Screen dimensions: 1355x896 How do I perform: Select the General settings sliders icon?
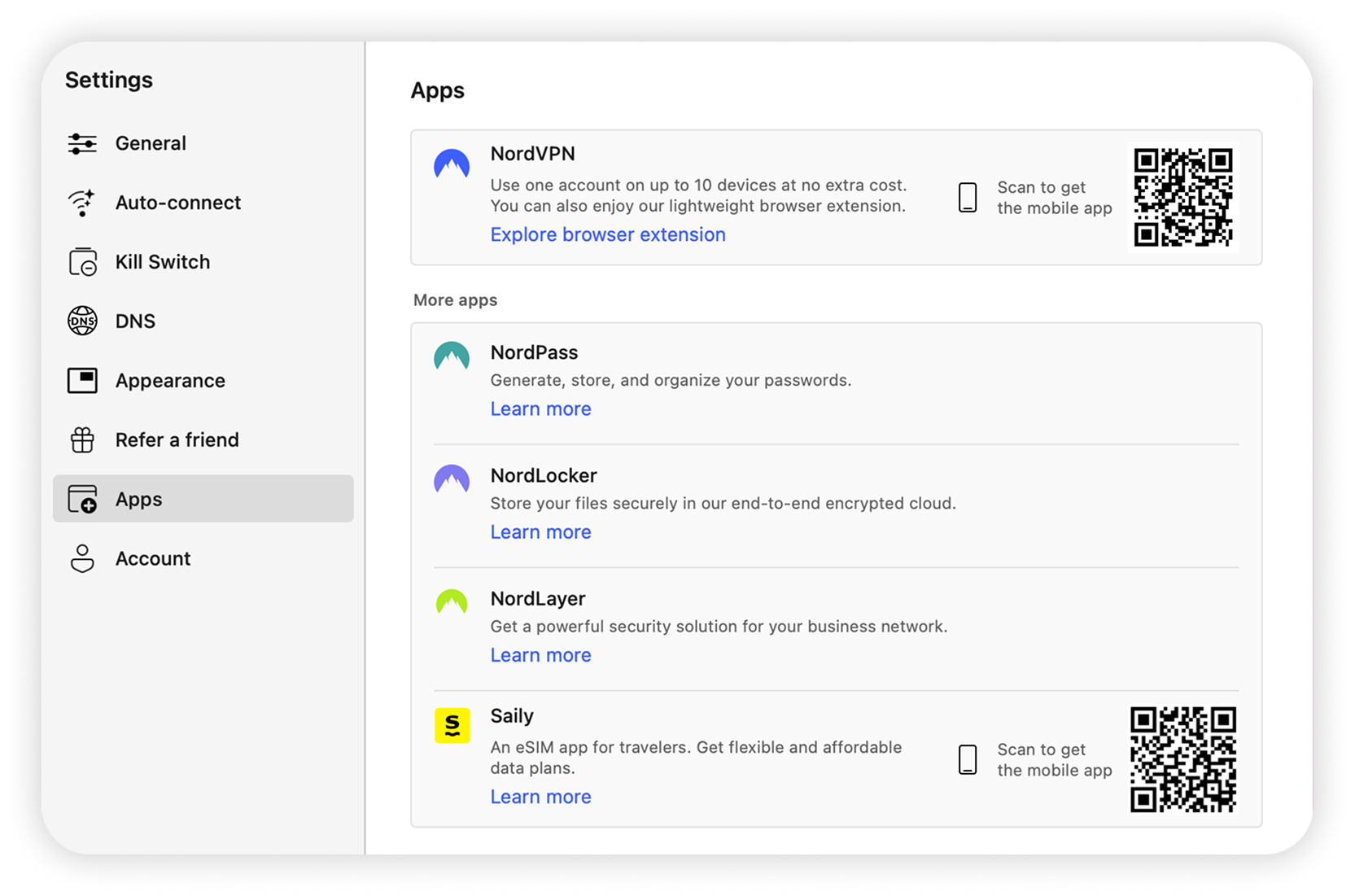tap(81, 143)
